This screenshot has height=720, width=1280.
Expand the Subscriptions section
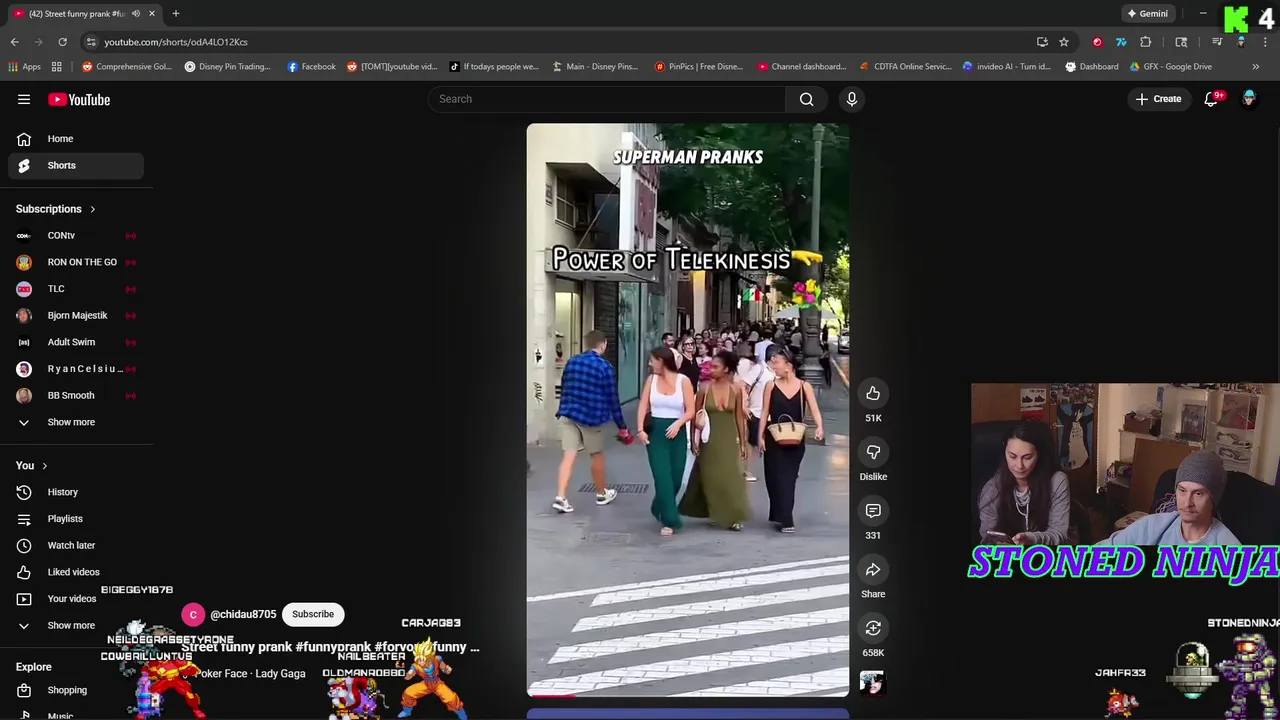click(55, 209)
